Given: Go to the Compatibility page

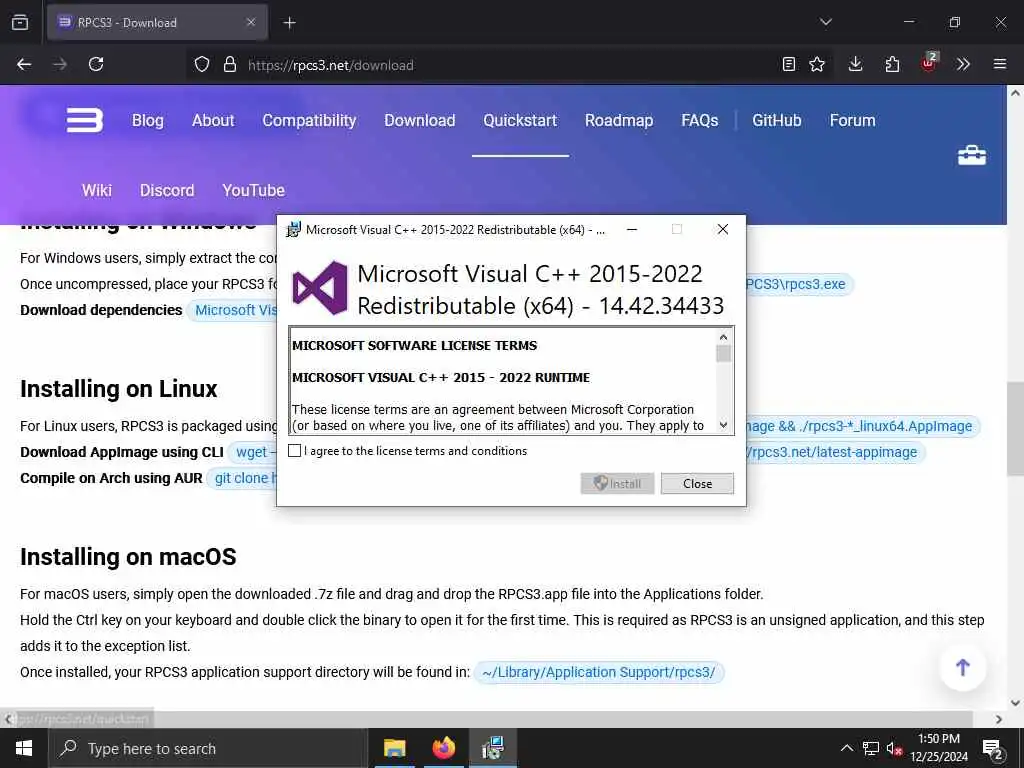Looking at the screenshot, I should pyautogui.click(x=310, y=120).
